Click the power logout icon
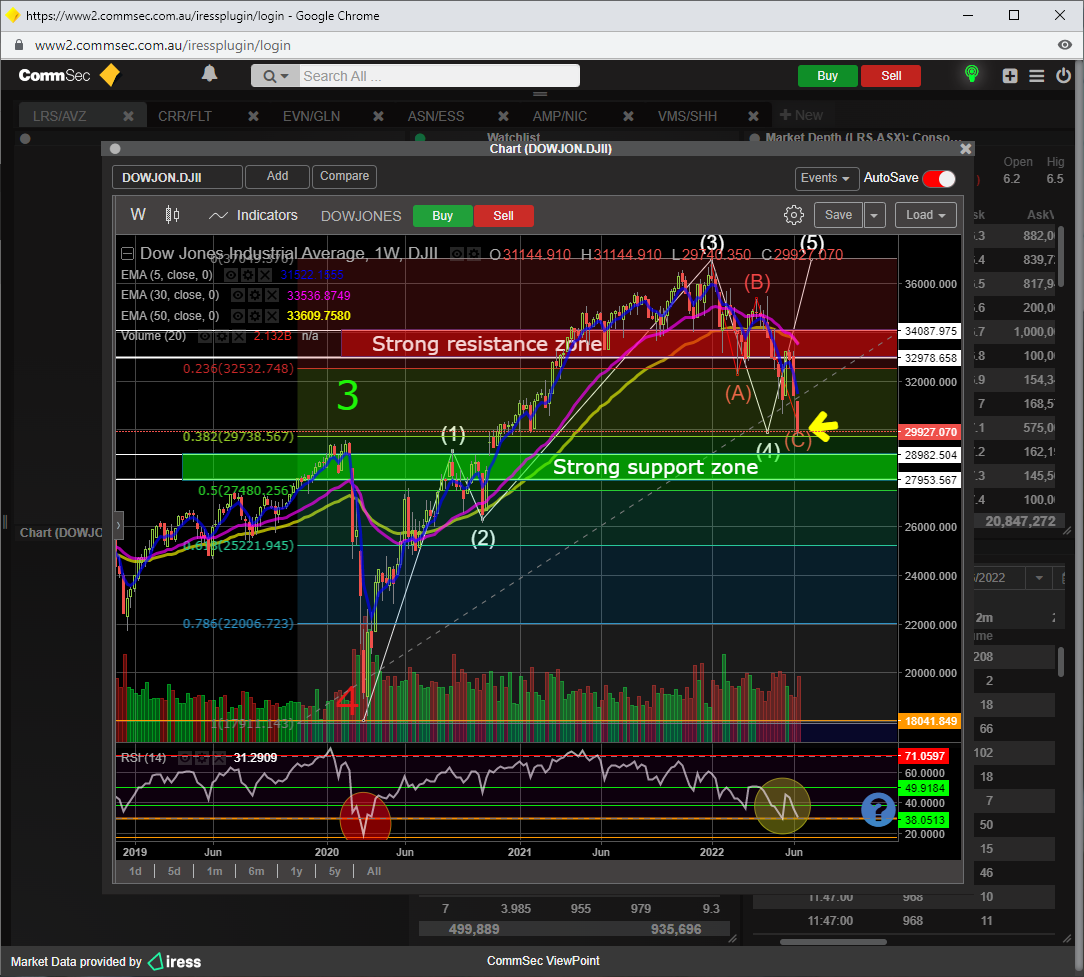This screenshot has height=977, width=1084. click(x=1063, y=75)
